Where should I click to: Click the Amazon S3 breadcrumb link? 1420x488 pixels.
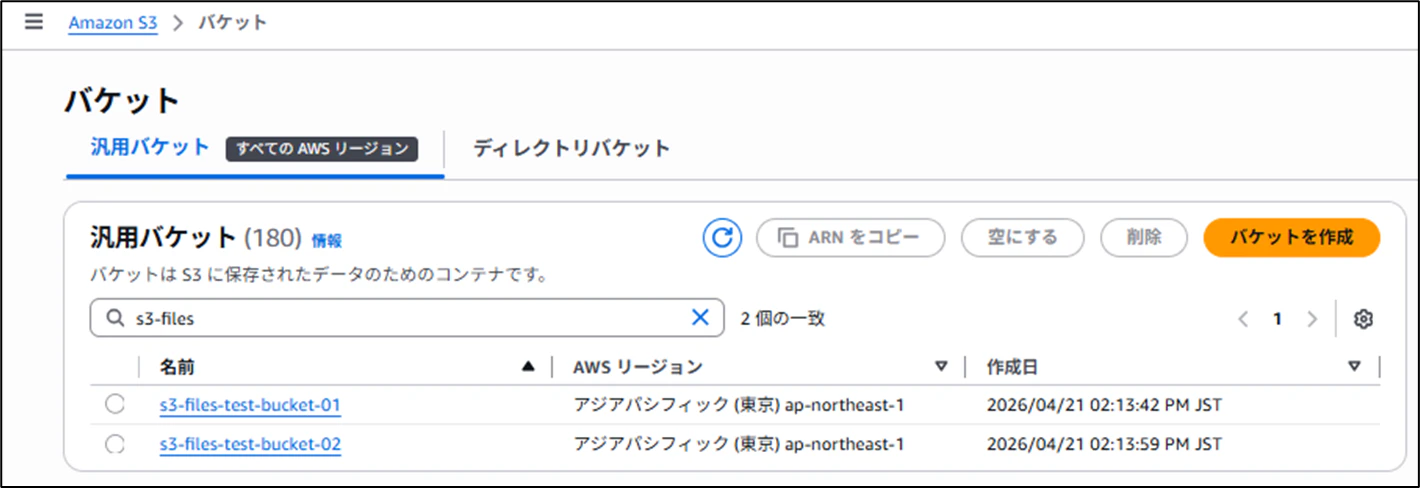pos(113,23)
